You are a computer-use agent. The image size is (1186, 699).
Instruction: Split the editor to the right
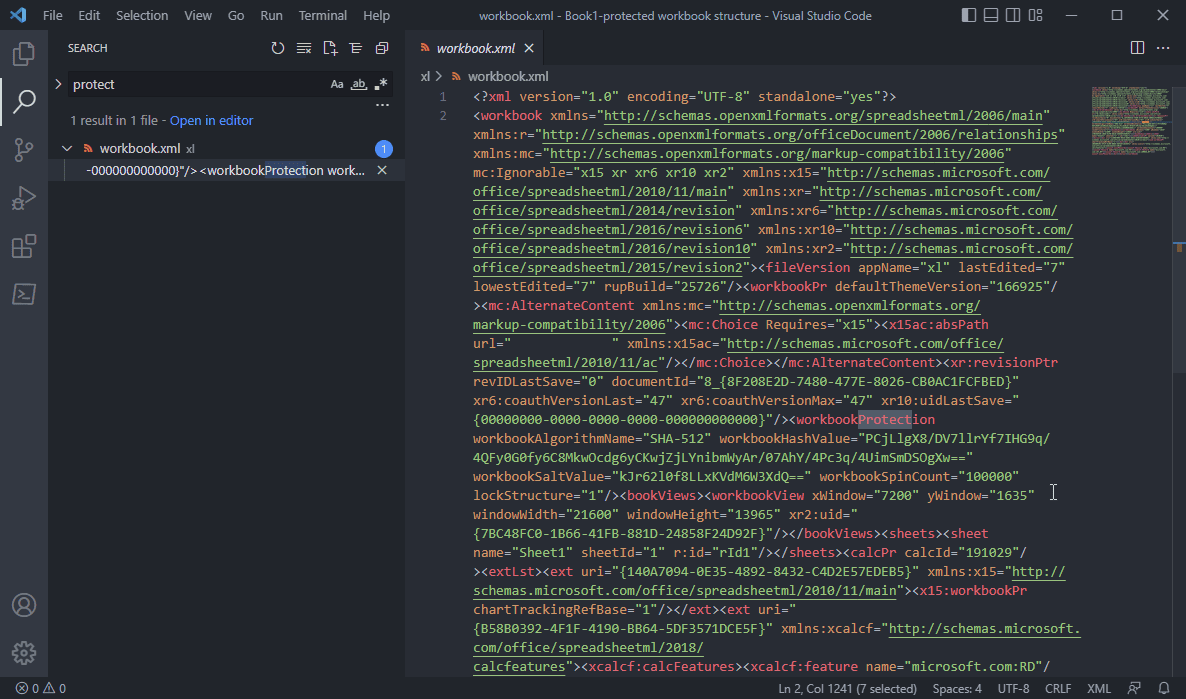1137,48
